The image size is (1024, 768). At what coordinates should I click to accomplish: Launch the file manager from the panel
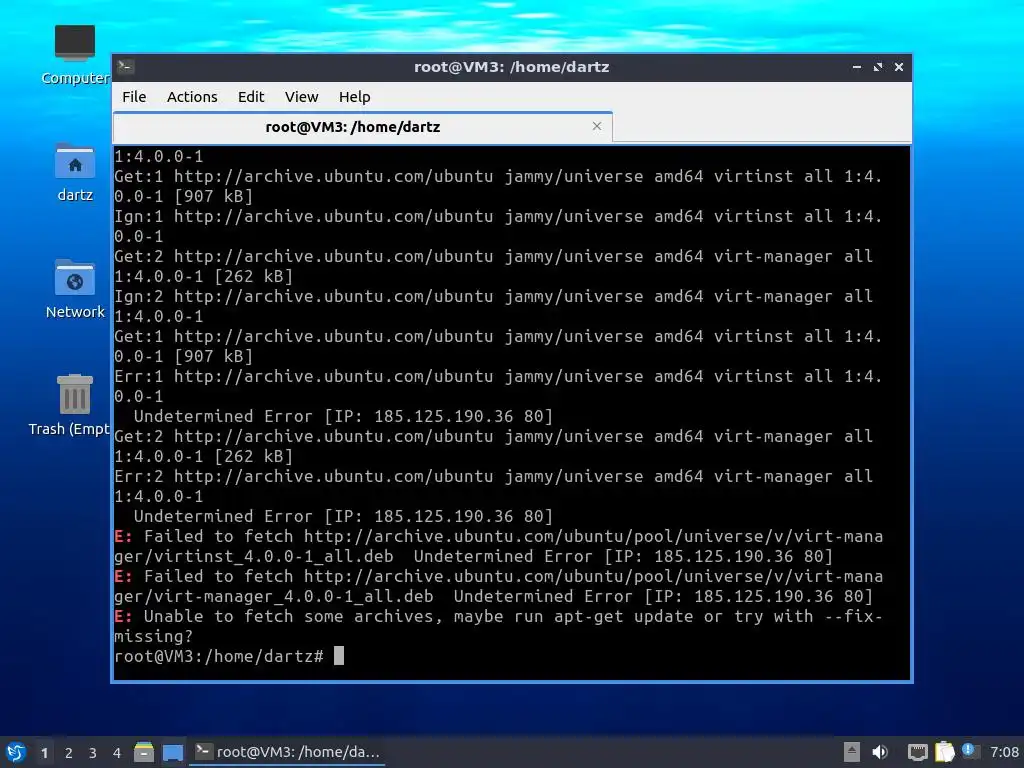click(x=144, y=752)
